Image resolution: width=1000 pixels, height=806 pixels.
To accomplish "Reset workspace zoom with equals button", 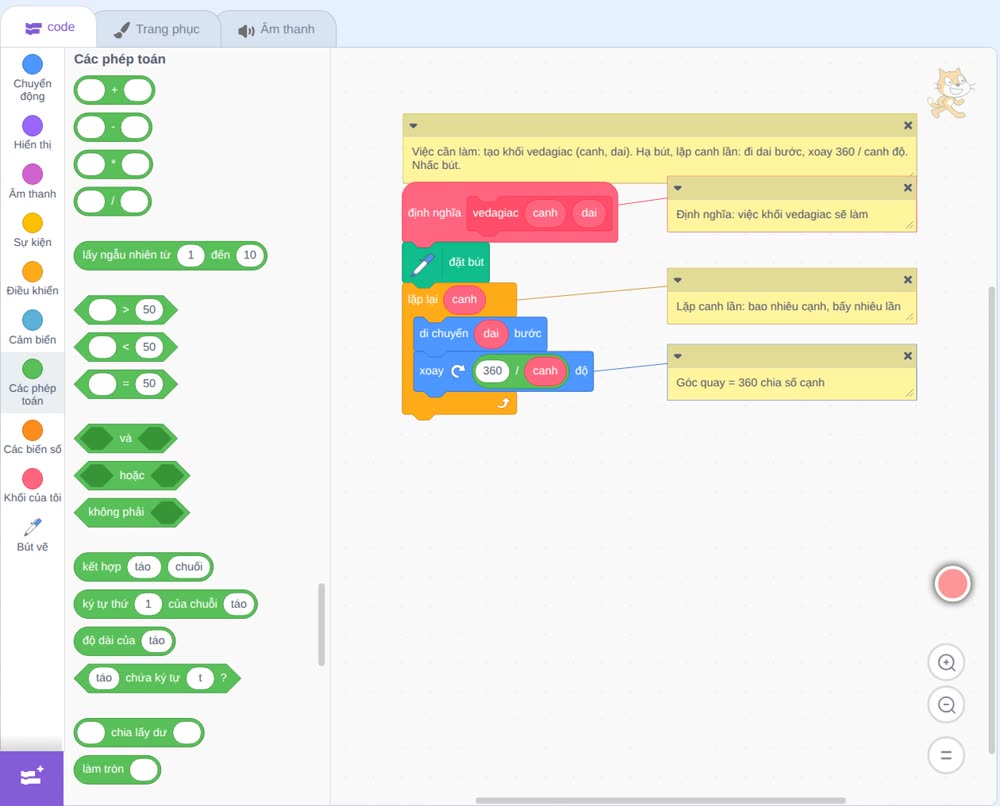I will pos(946,755).
